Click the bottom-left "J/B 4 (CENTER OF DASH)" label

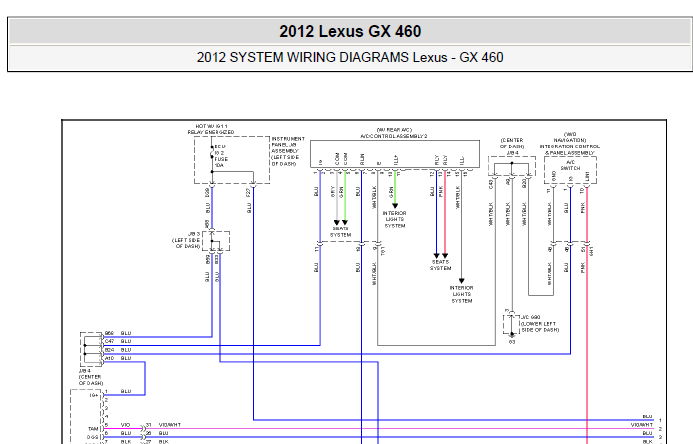tap(91, 377)
